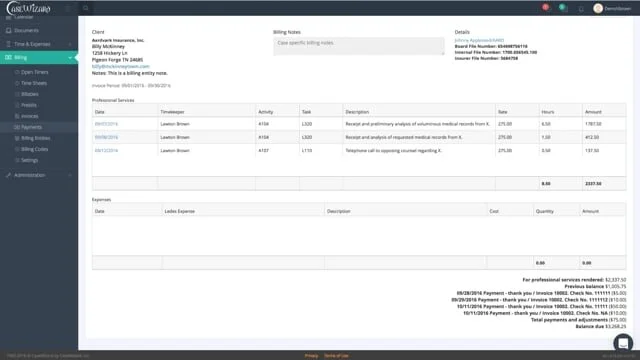
Task: Select the Invoice Period text
Action: 131,86
